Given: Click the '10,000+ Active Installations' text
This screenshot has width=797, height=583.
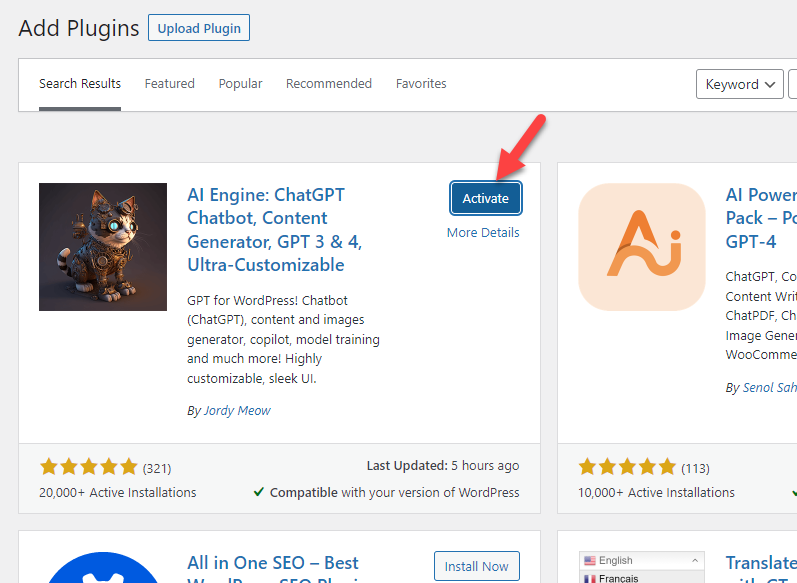Looking at the screenshot, I should point(656,493).
